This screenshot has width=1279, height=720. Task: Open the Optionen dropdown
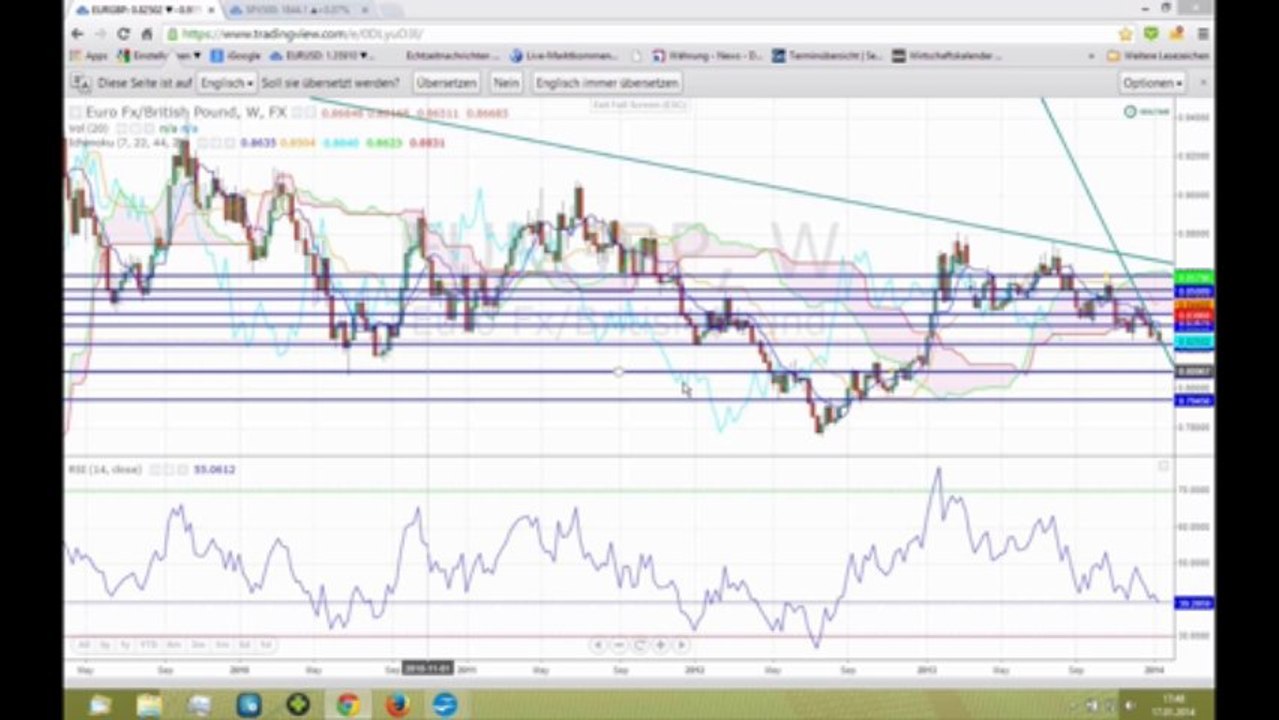[x=1152, y=83]
